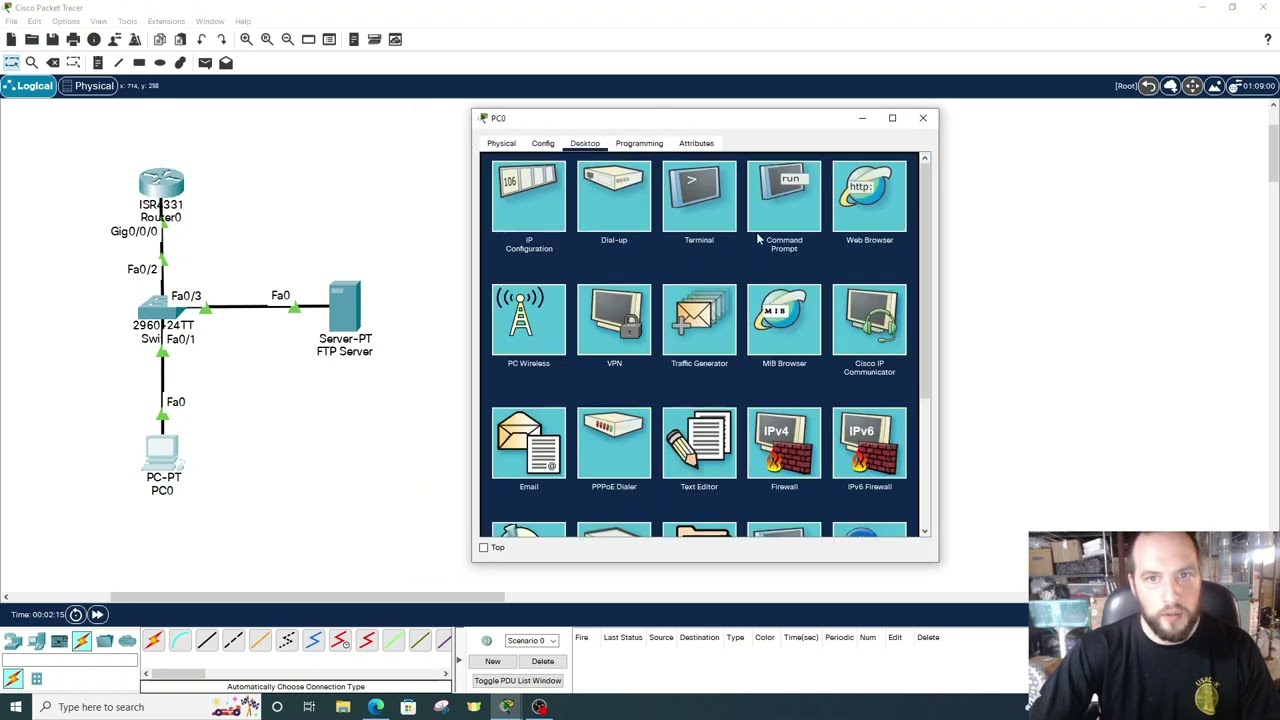
Task: Switch to Physical workspace view
Action: tap(88, 86)
